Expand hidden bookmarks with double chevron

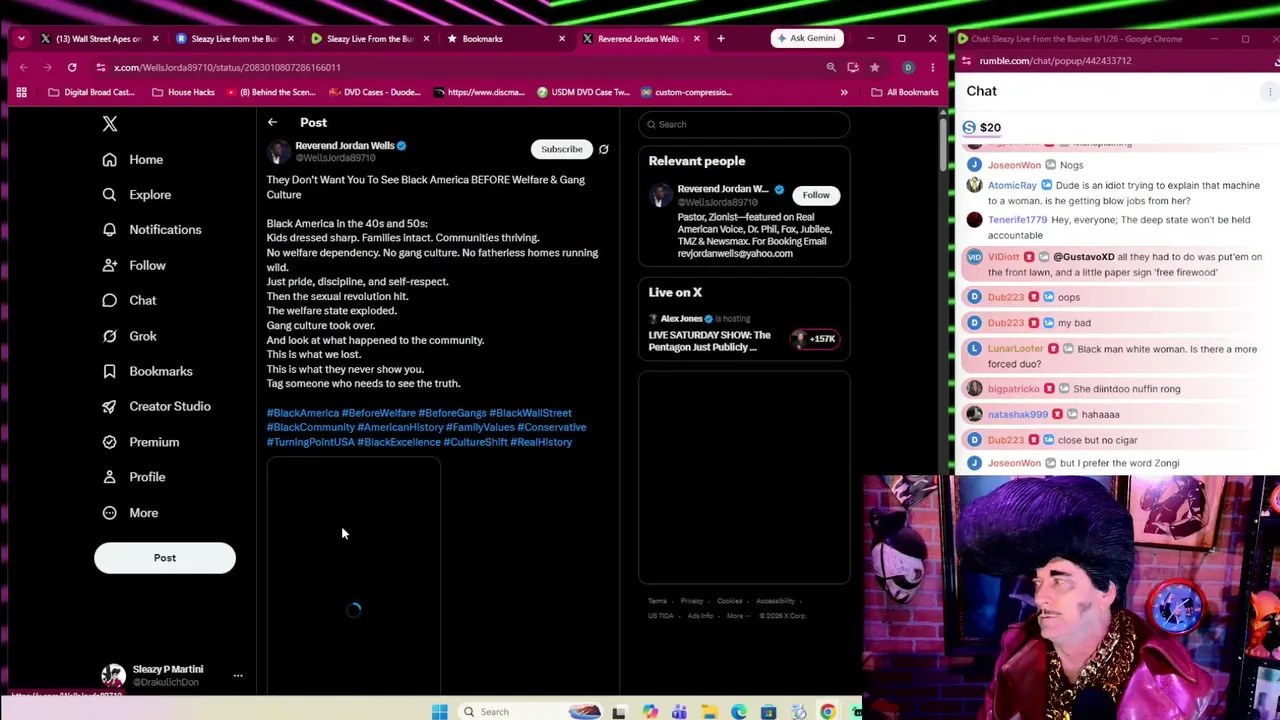coord(844,92)
